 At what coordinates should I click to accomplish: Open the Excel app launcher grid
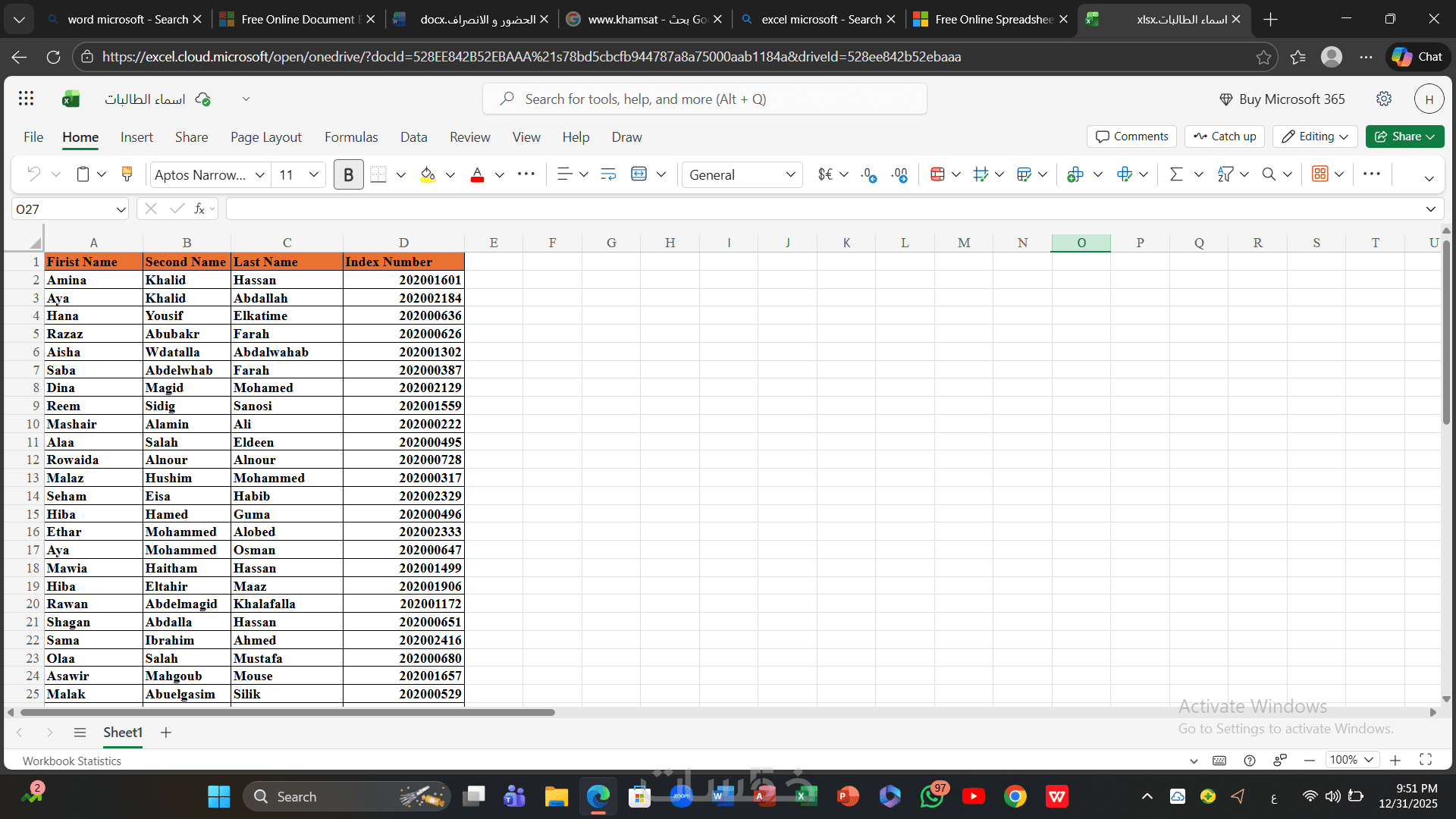pos(26,99)
